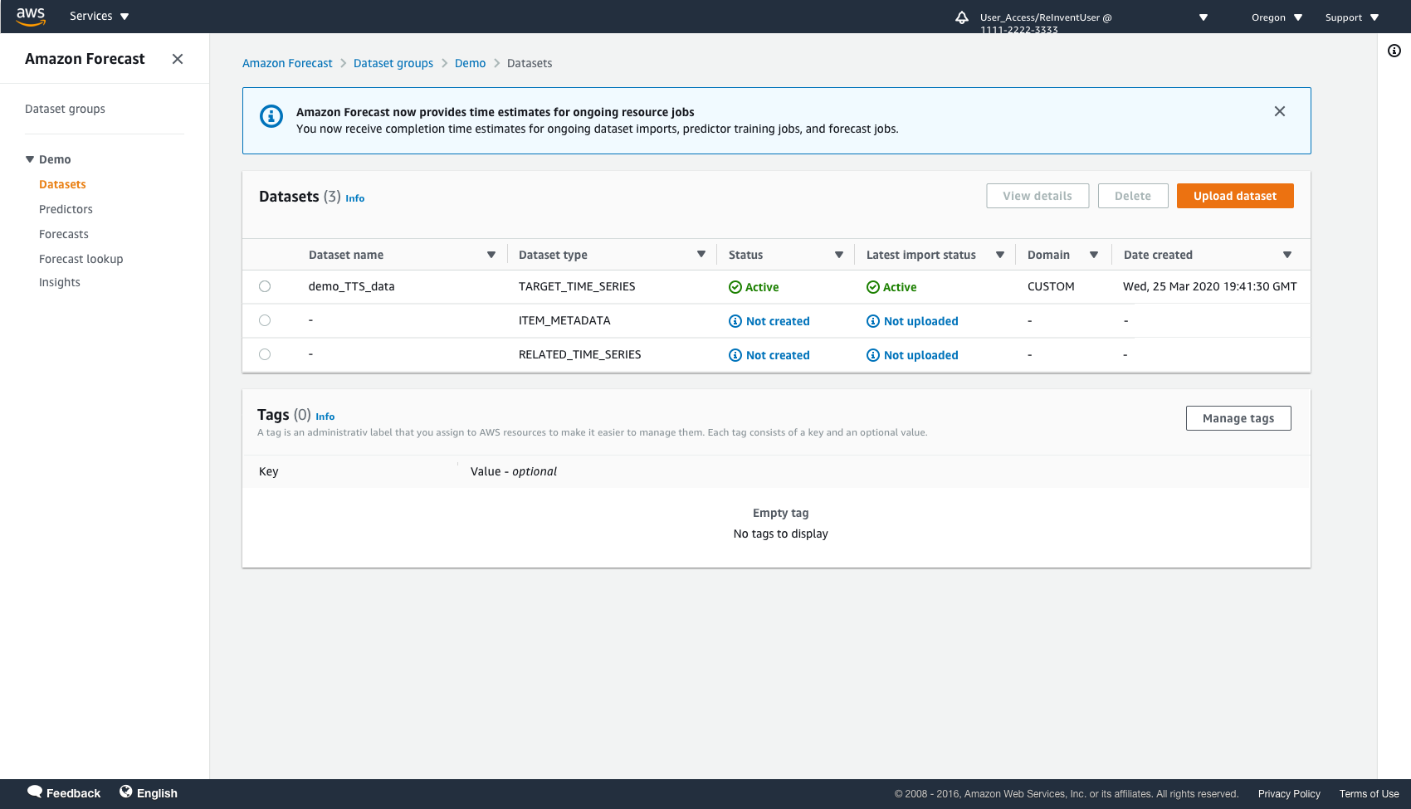Sort by the Status column arrow
The height and width of the screenshot is (809, 1411).
(x=839, y=255)
